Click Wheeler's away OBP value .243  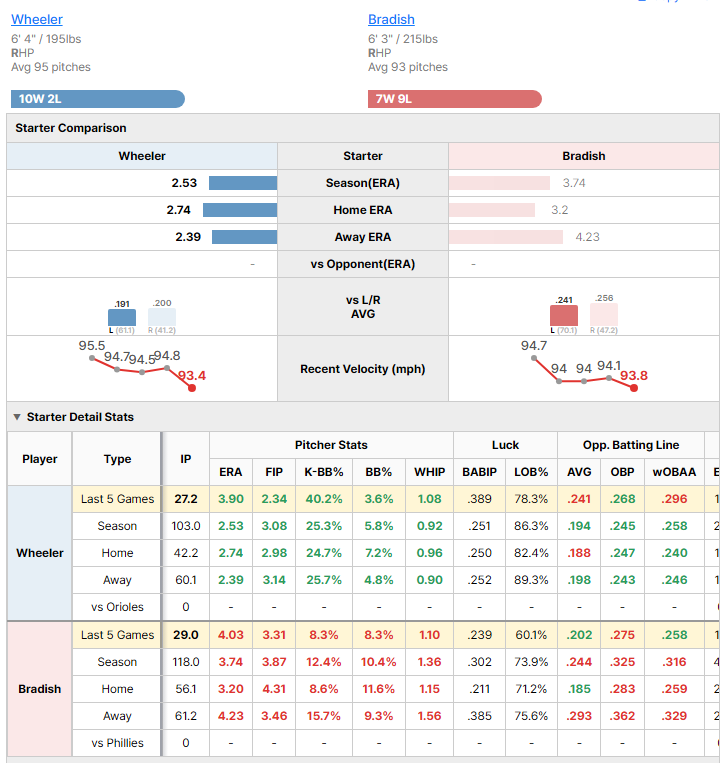[622, 580]
